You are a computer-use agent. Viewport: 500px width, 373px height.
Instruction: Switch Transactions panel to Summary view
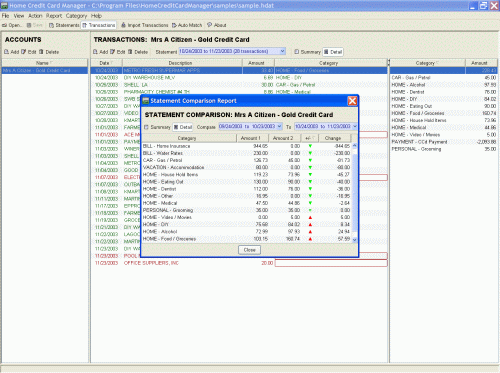(x=307, y=52)
